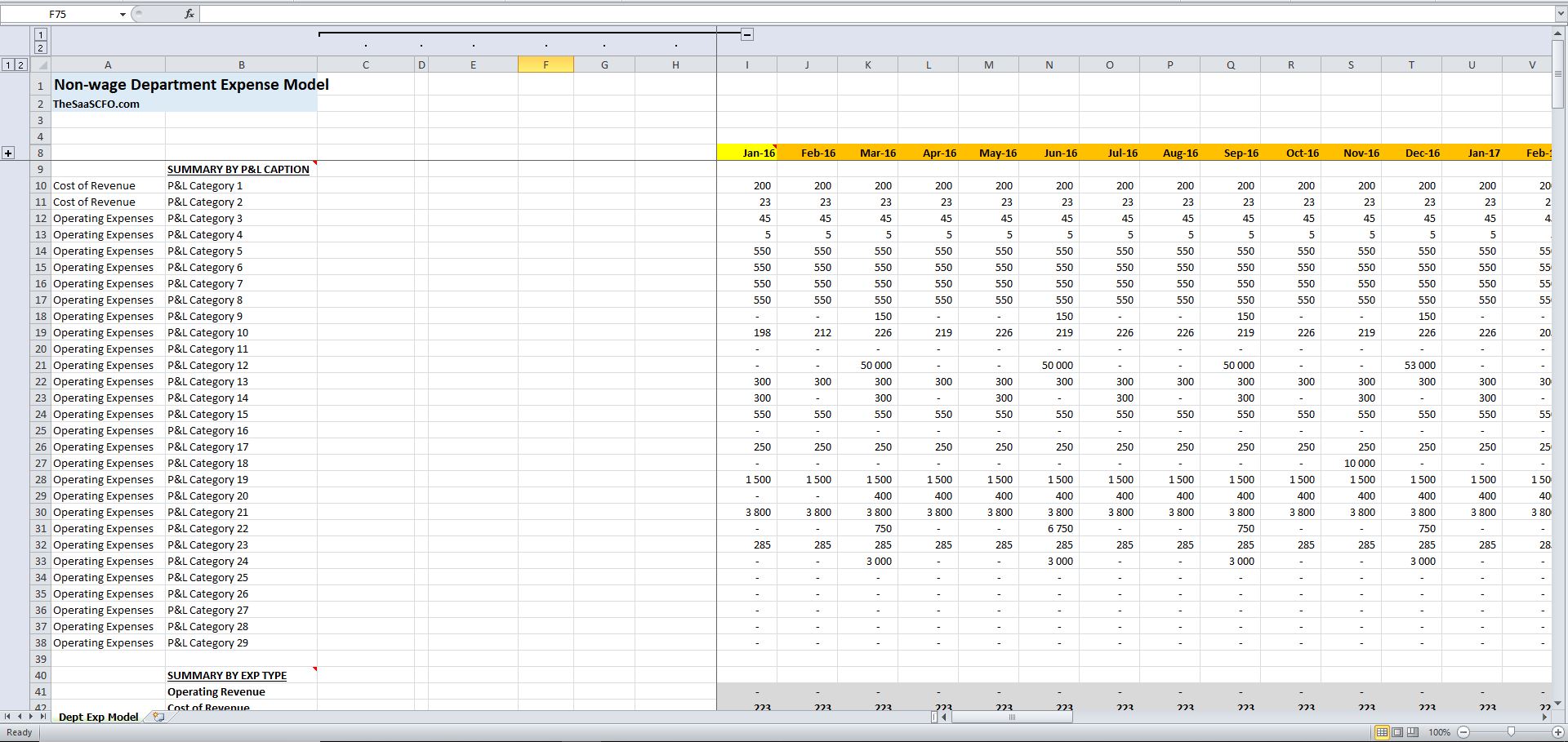Viewport: 1568px width, 742px height.
Task: Toggle row outline level 1 button
Action: 9,64
